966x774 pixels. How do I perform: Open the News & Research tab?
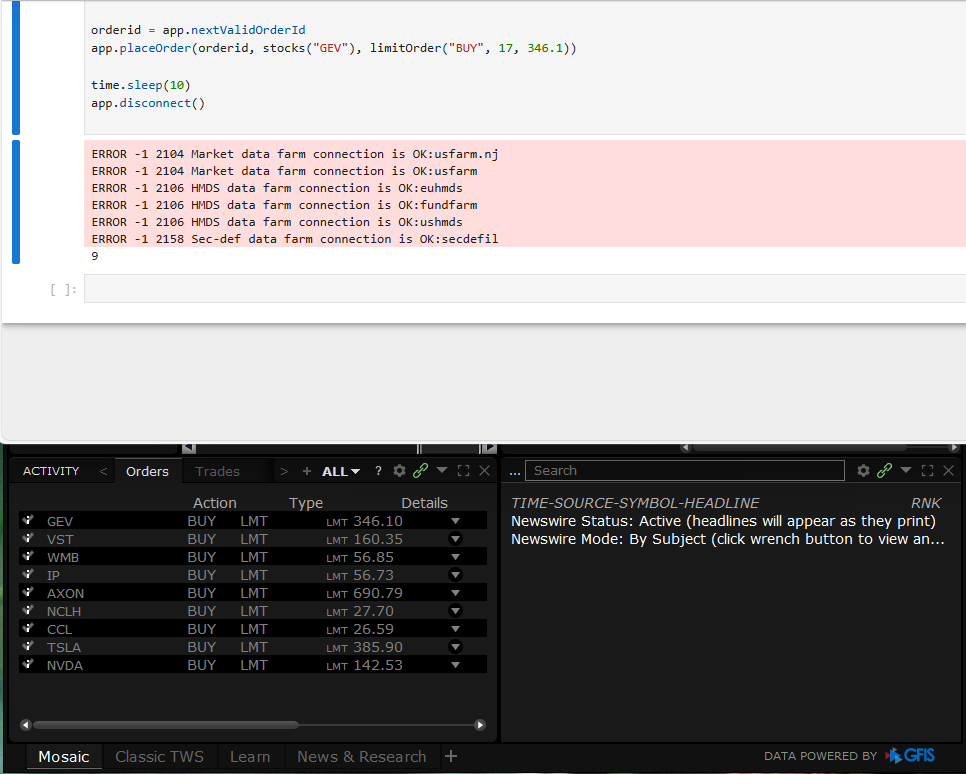[x=362, y=757]
